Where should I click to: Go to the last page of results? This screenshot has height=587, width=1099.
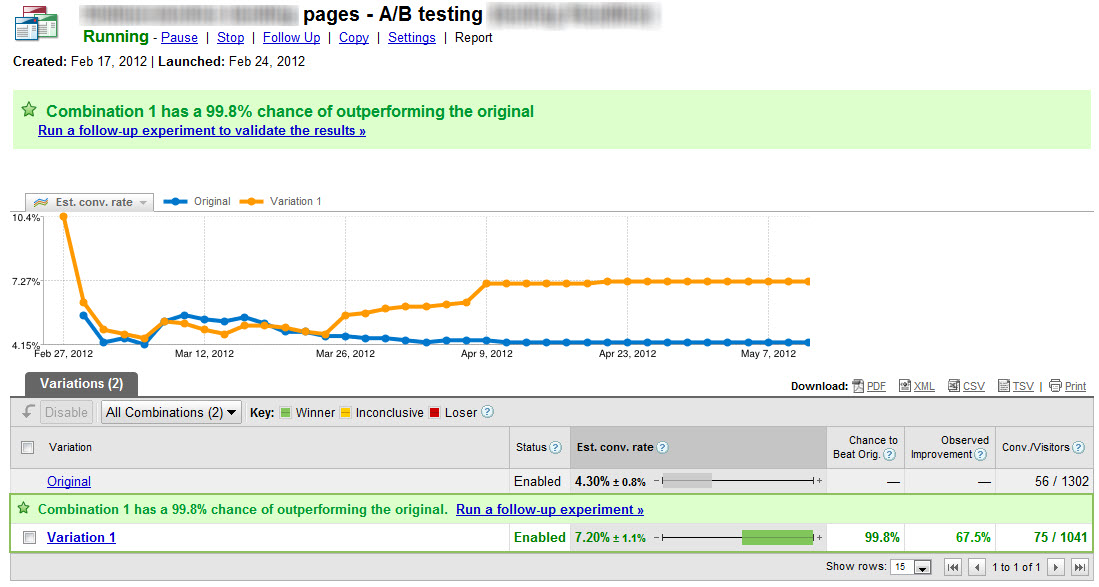coord(1079,567)
